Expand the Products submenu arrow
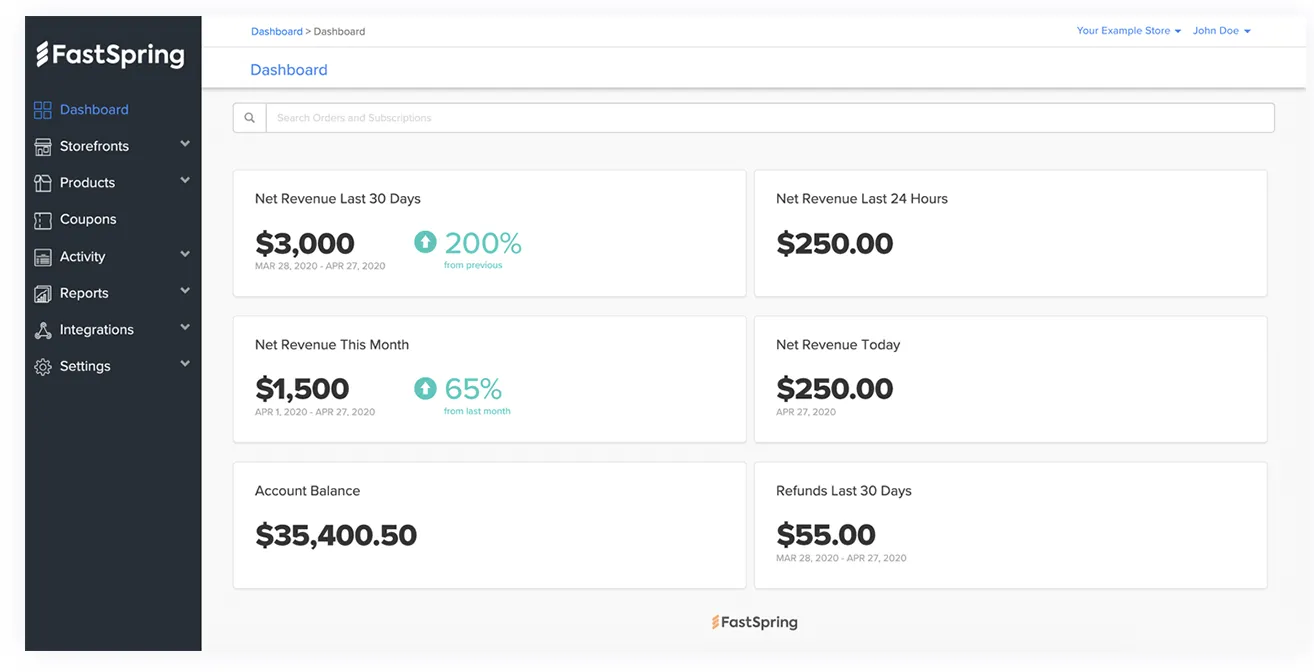Viewport: 1314px width, 672px height. [185, 181]
